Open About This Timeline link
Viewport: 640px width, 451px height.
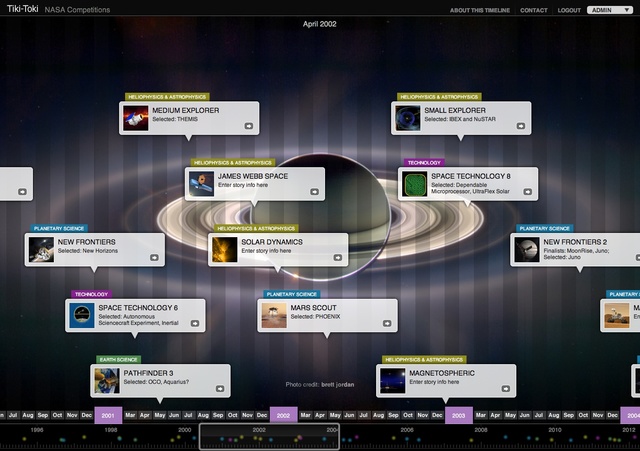480,10
